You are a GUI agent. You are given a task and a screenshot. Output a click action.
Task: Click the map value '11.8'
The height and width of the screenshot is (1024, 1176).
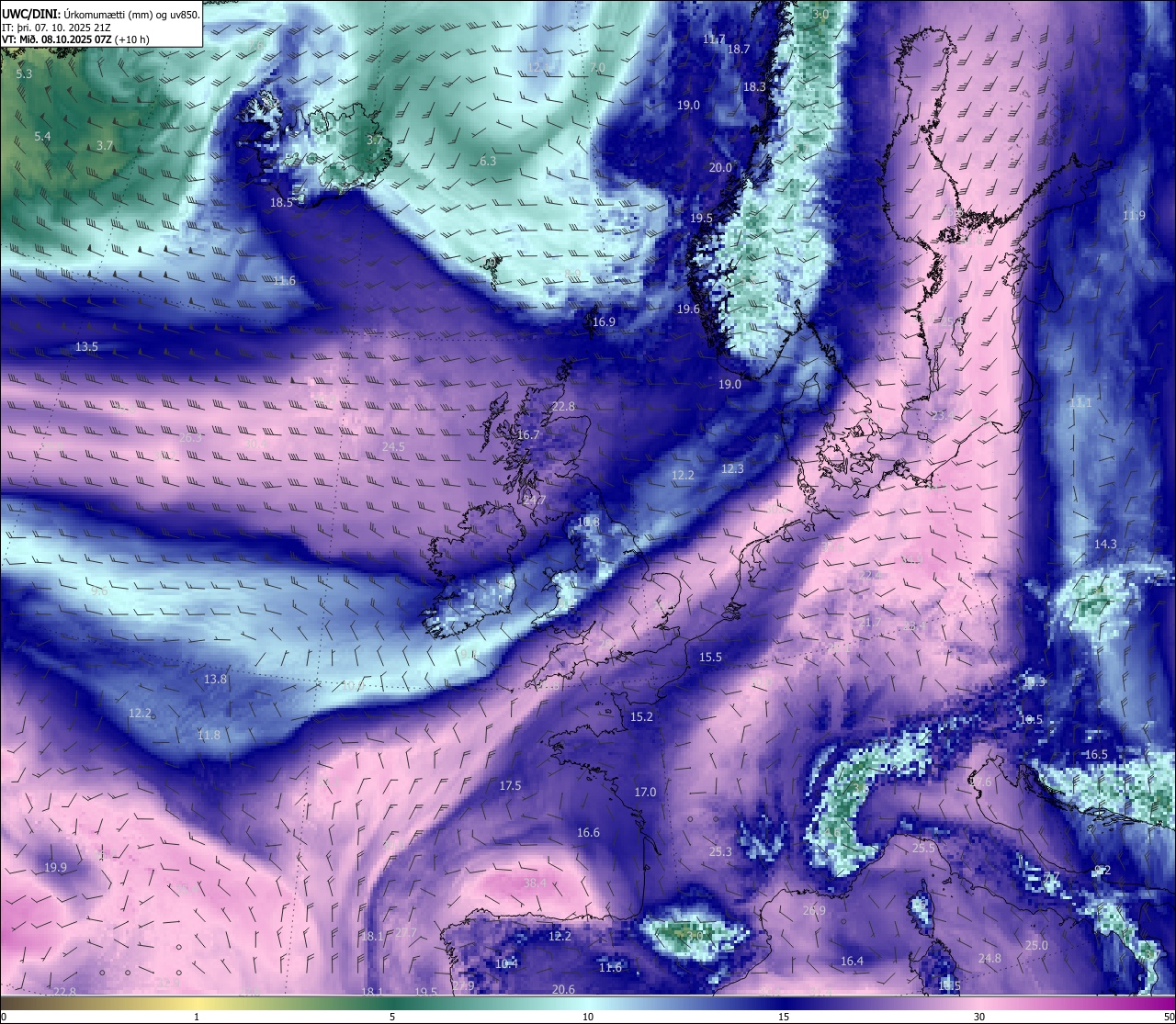[209, 736]
